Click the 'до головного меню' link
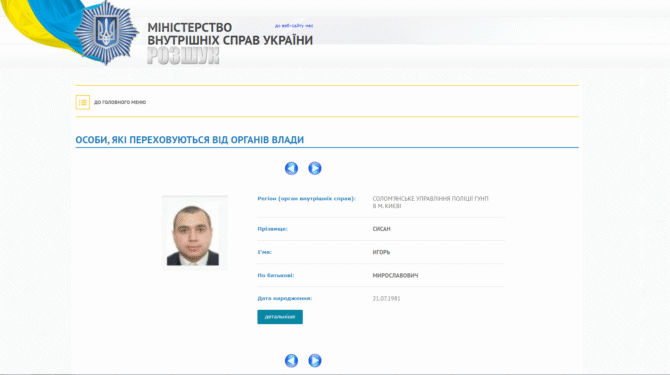The image size is (670, 375). tap(120, 102)
